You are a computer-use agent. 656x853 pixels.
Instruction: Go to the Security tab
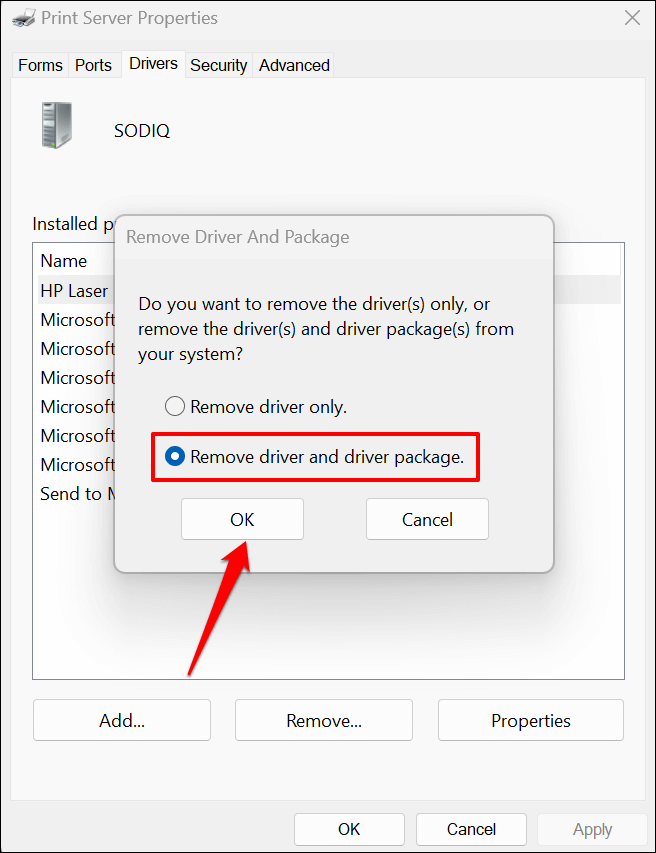[x=218, y=65]
